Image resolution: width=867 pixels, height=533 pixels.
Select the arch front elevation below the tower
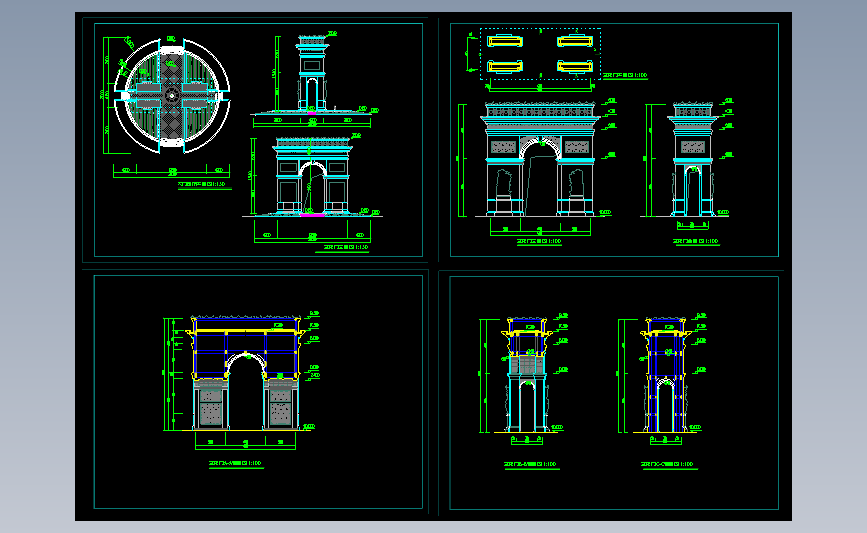tap(312, 176)
